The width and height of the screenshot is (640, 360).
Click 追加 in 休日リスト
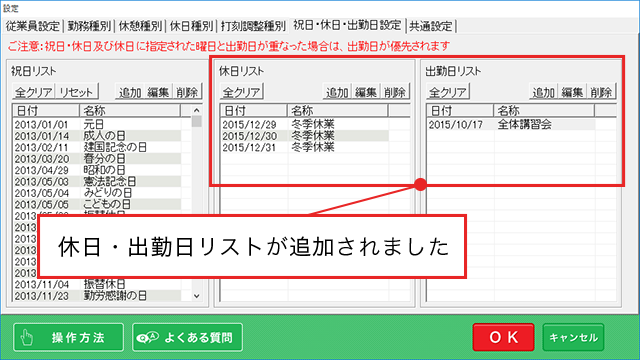pyautogui.click(x=337, y=92)
